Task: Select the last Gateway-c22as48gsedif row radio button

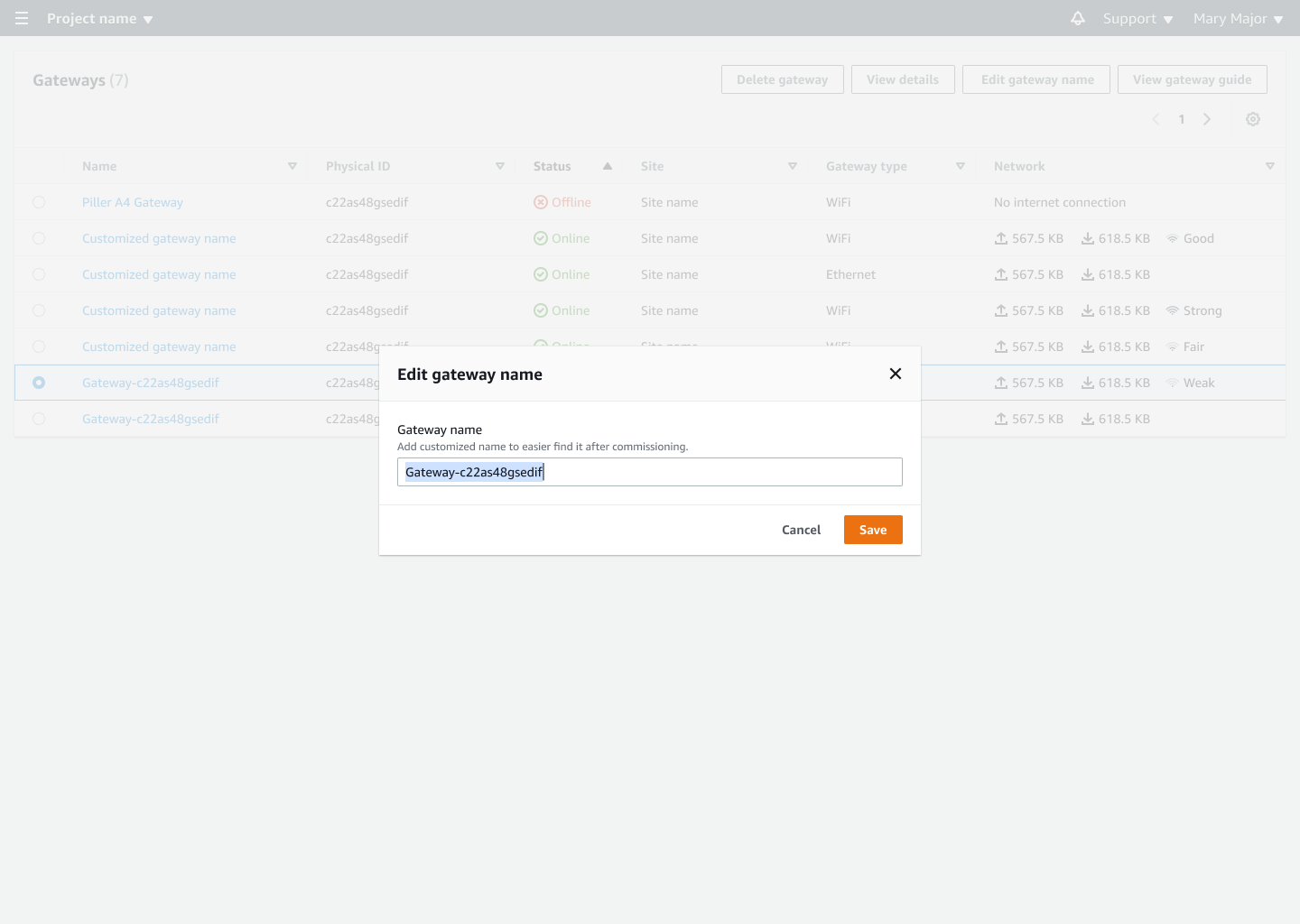Action: 39,419
